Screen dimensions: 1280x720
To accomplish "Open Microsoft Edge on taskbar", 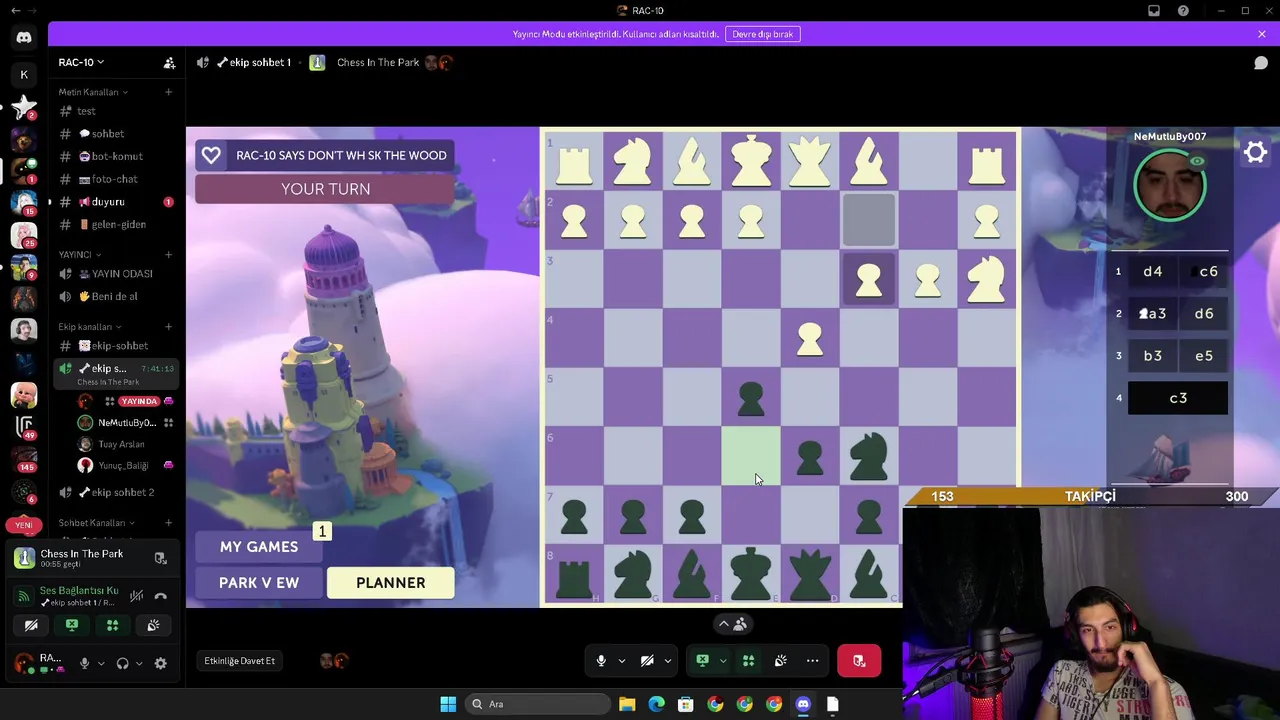I will point(656,704).
